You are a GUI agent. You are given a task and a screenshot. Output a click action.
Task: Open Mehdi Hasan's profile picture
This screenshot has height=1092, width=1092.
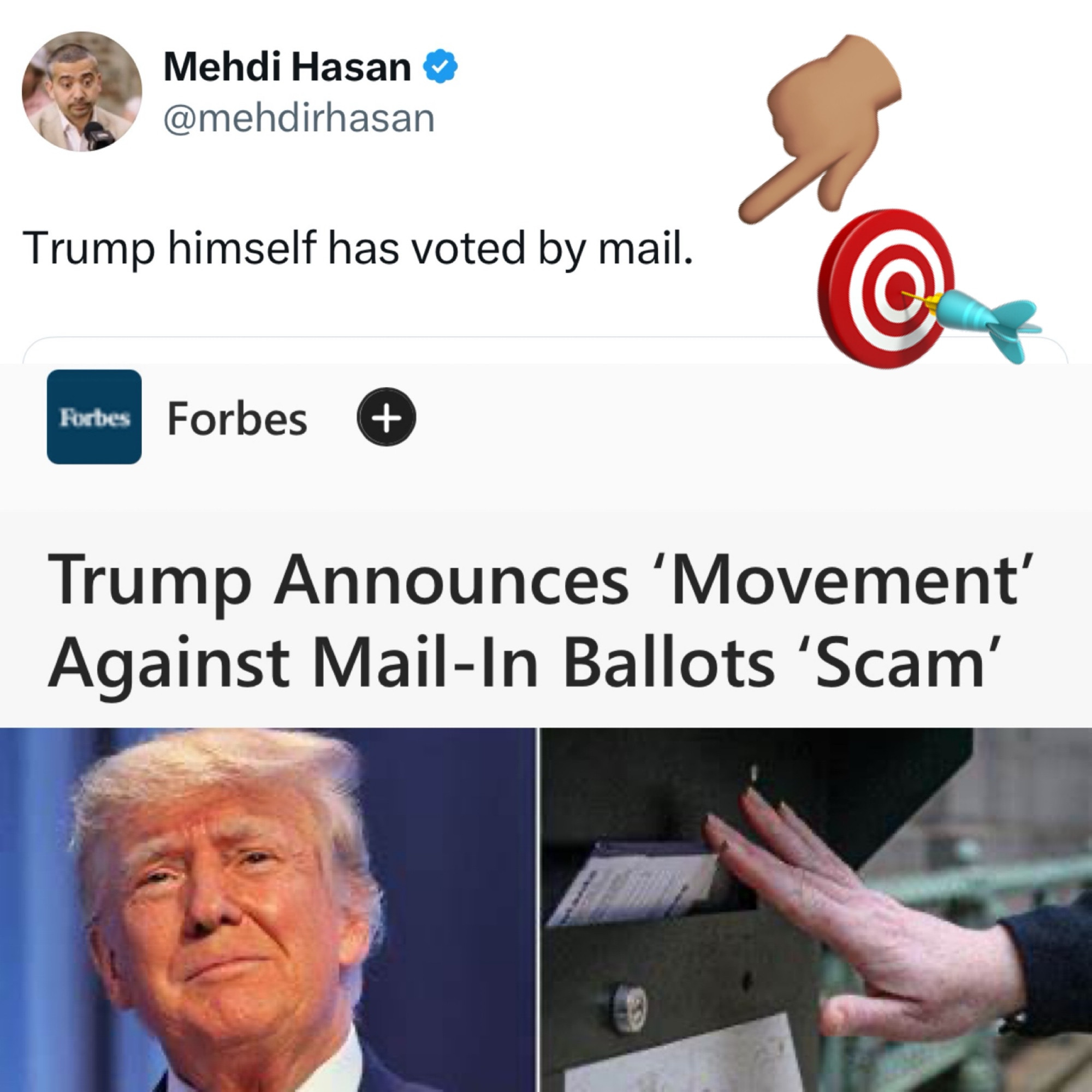(x=82, y=92)
